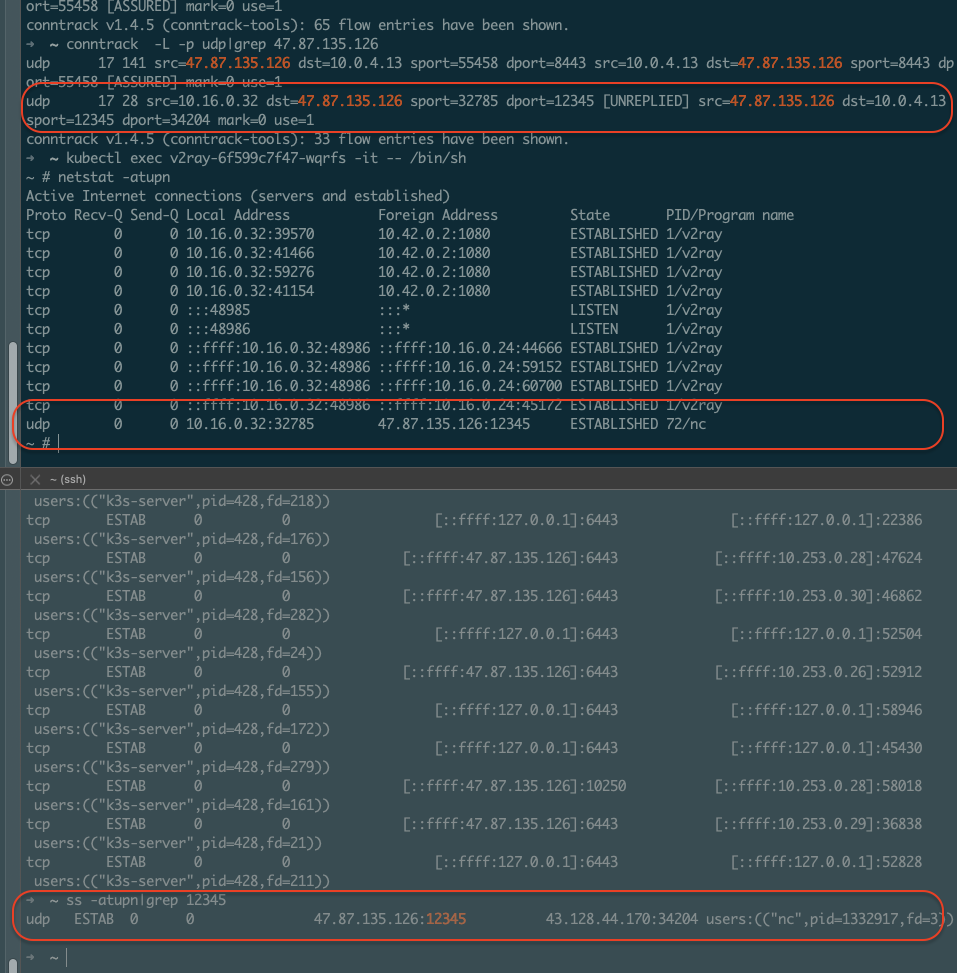Click the highlighted orange 12345 port

pos(445,919)
